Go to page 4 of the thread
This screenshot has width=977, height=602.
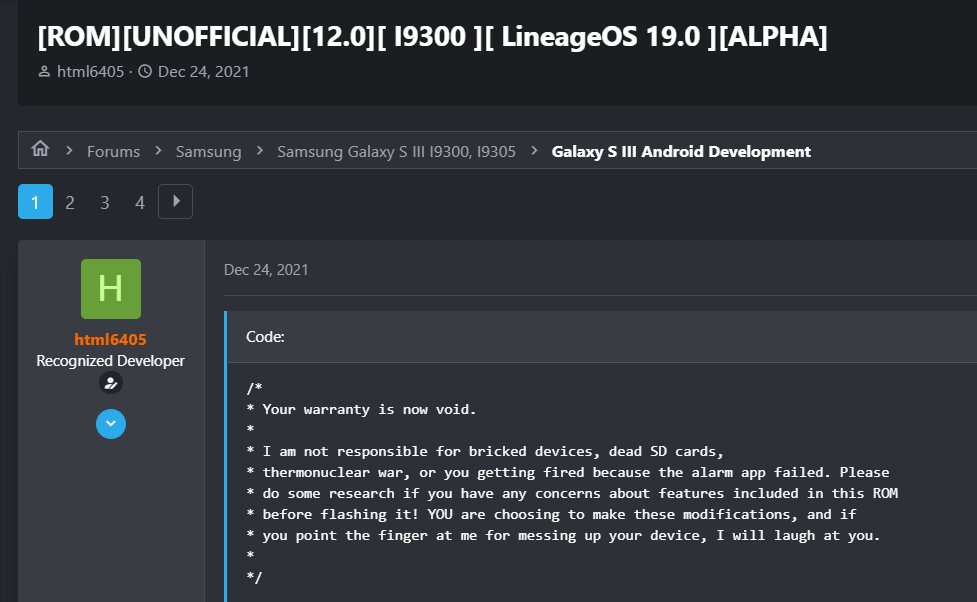[140, 201]
